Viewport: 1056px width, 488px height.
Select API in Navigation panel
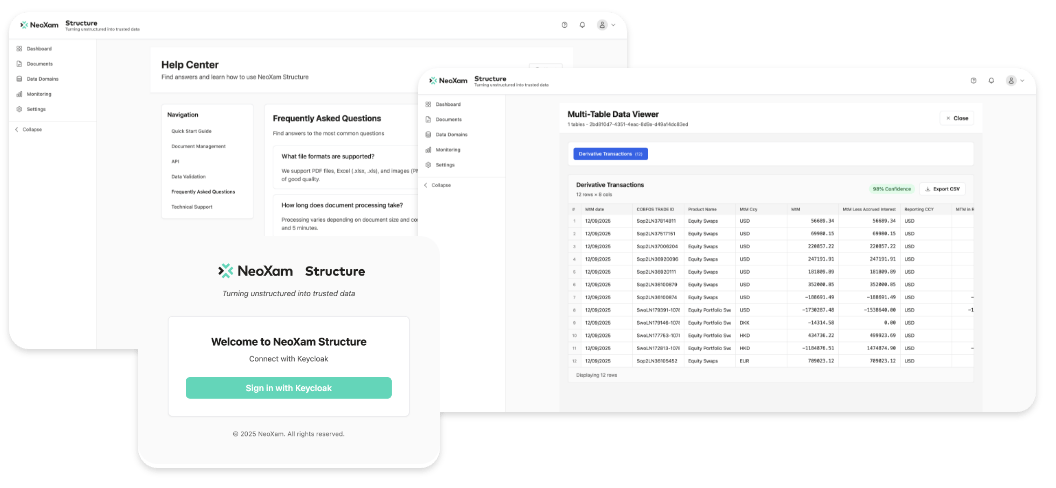(x=175, y=162)
